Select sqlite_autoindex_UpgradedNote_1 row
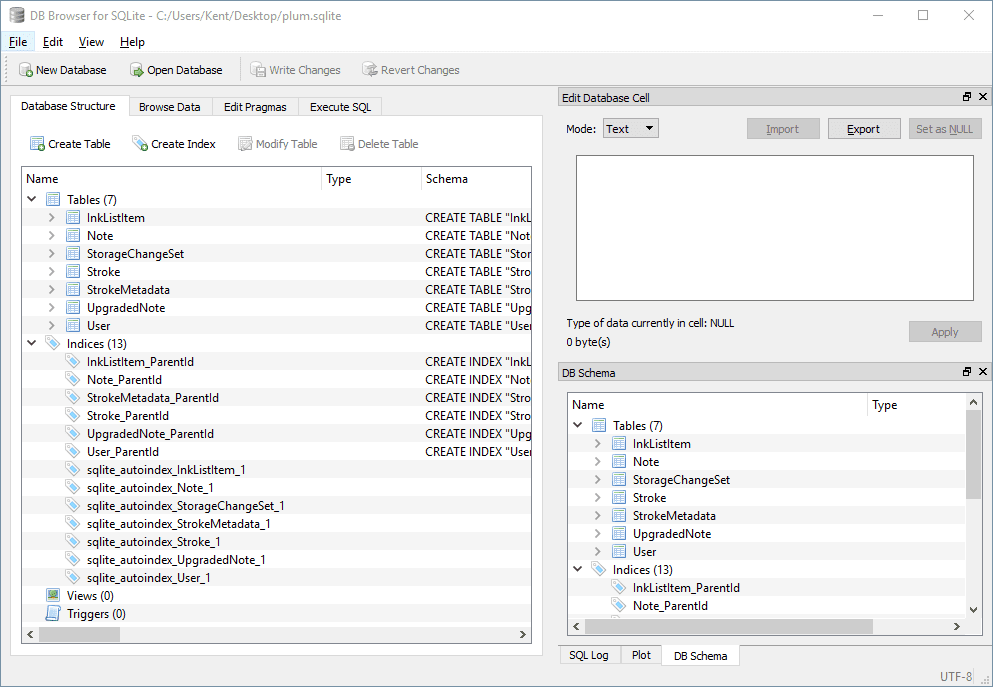This screenshot has width=993, height=687. tap(276, 560)
